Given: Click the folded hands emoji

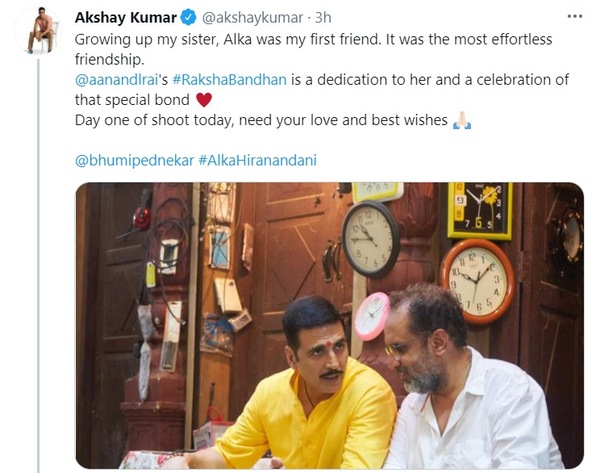Looking at the screenshot, I should point(462,121).
